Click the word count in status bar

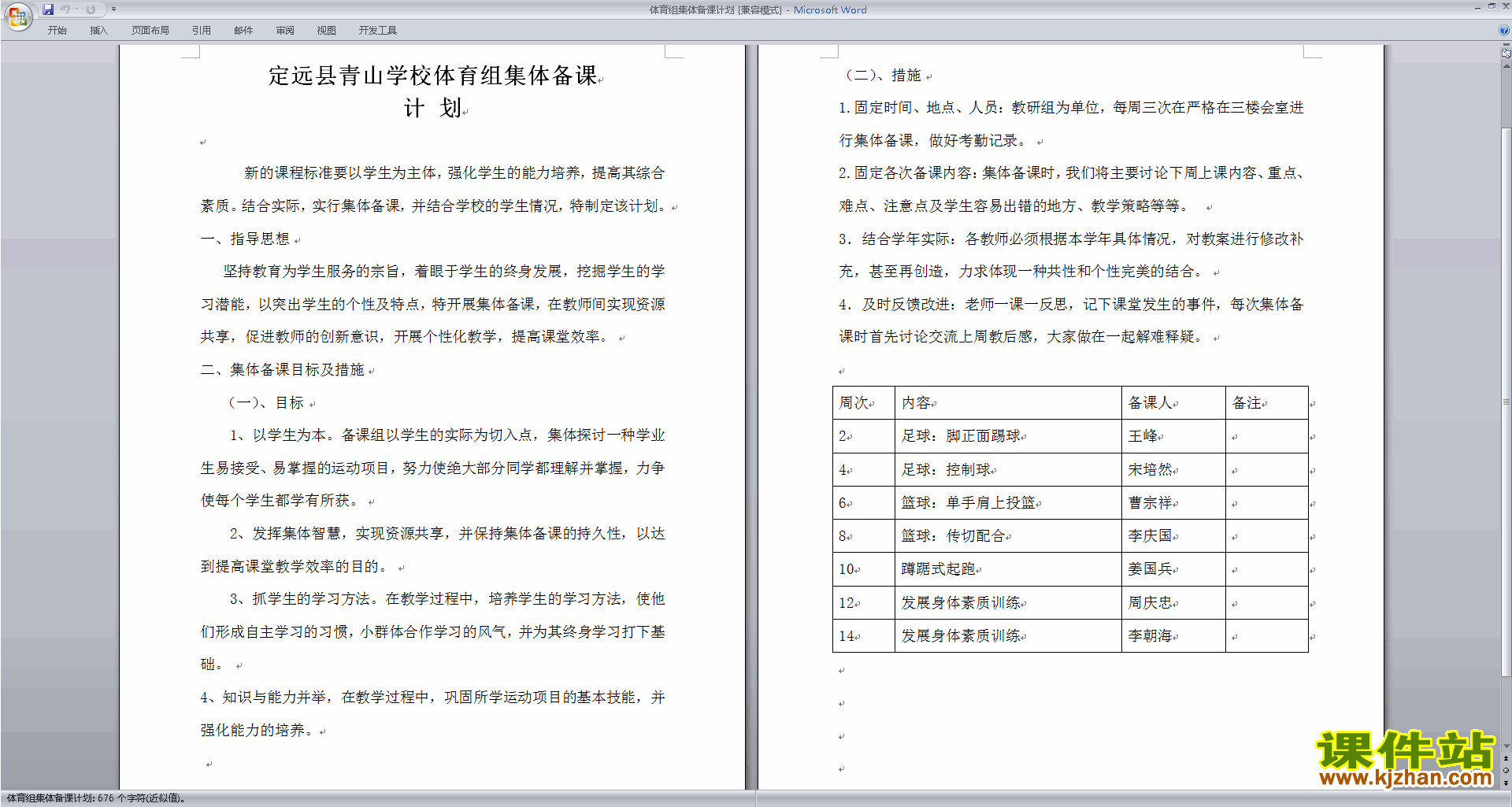pos(97,798)
